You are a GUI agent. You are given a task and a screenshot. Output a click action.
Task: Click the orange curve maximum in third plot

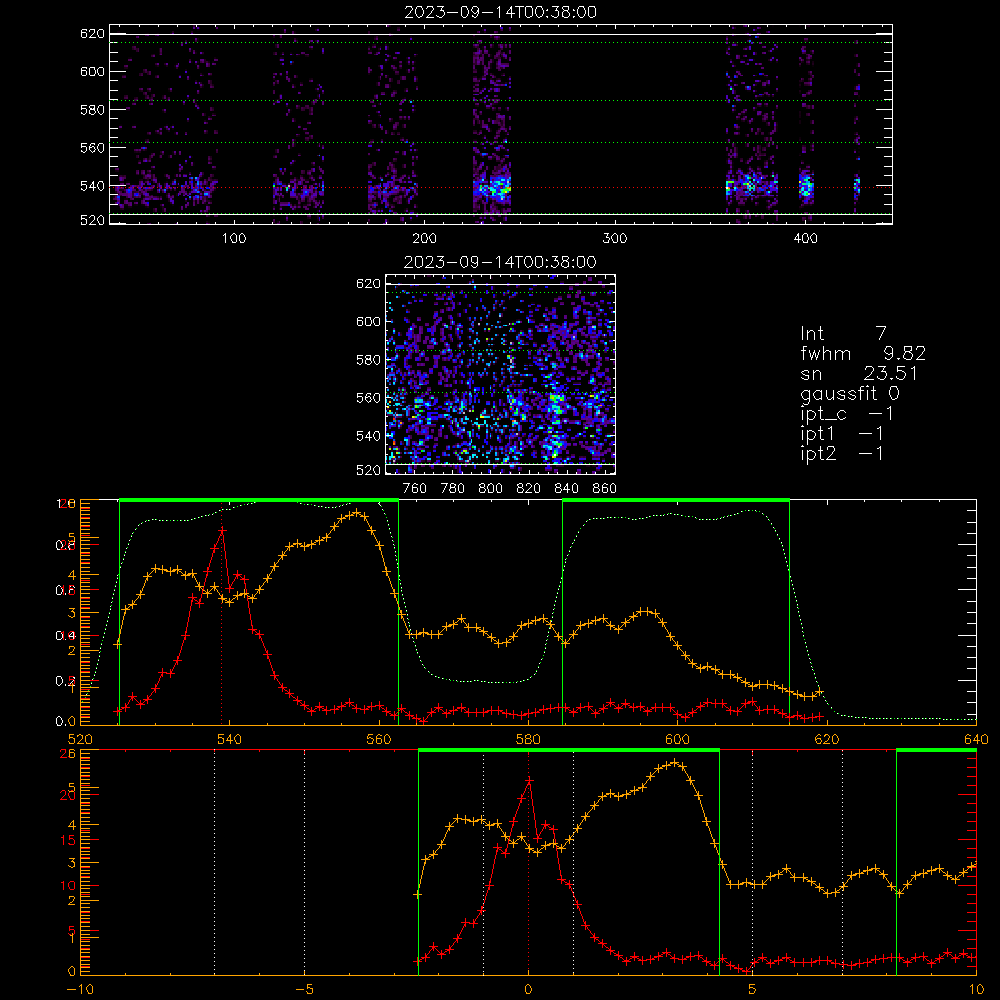357,512
